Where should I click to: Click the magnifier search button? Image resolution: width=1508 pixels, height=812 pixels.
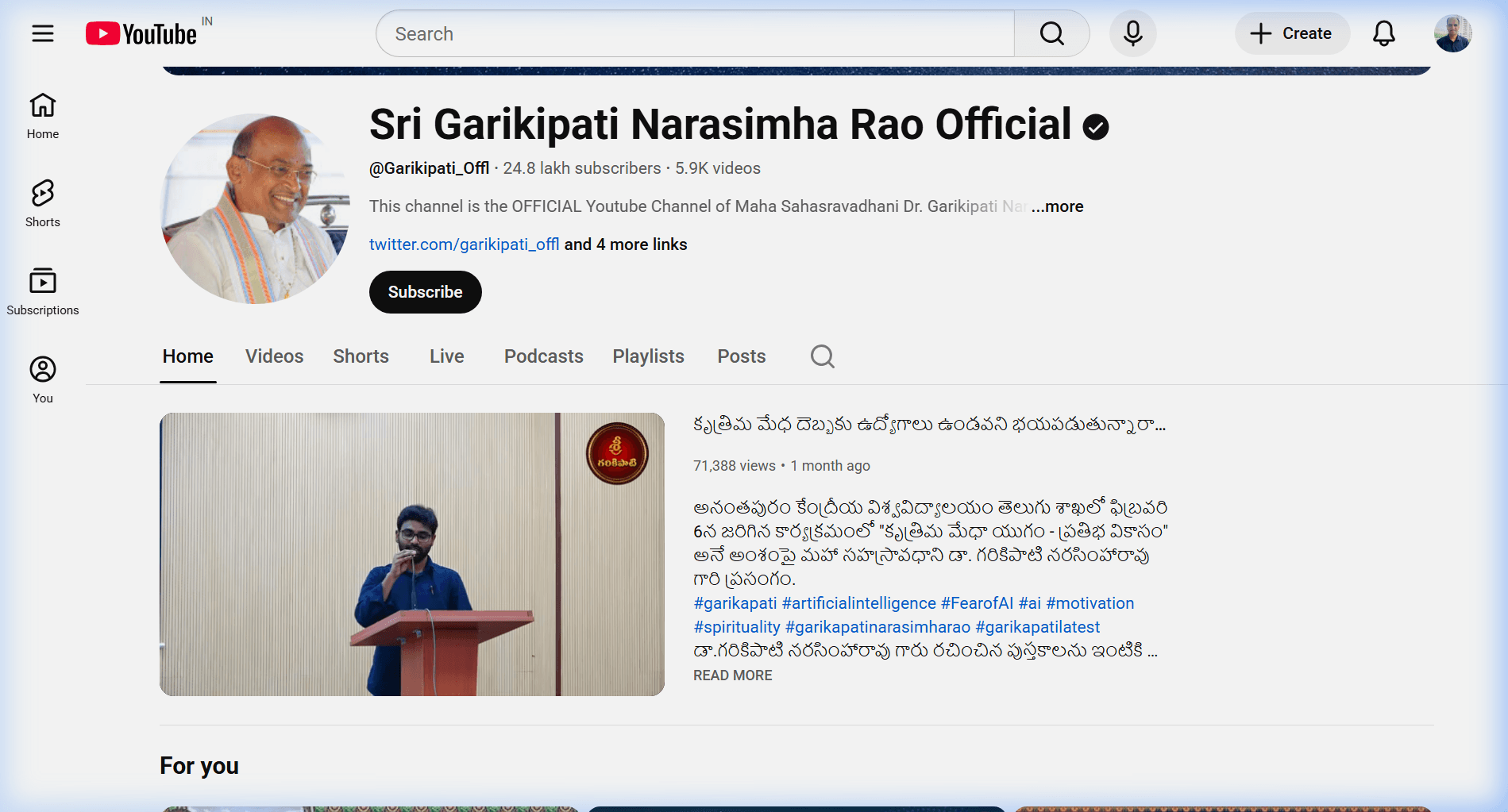pyautogui.click(x=1051, y=33)
